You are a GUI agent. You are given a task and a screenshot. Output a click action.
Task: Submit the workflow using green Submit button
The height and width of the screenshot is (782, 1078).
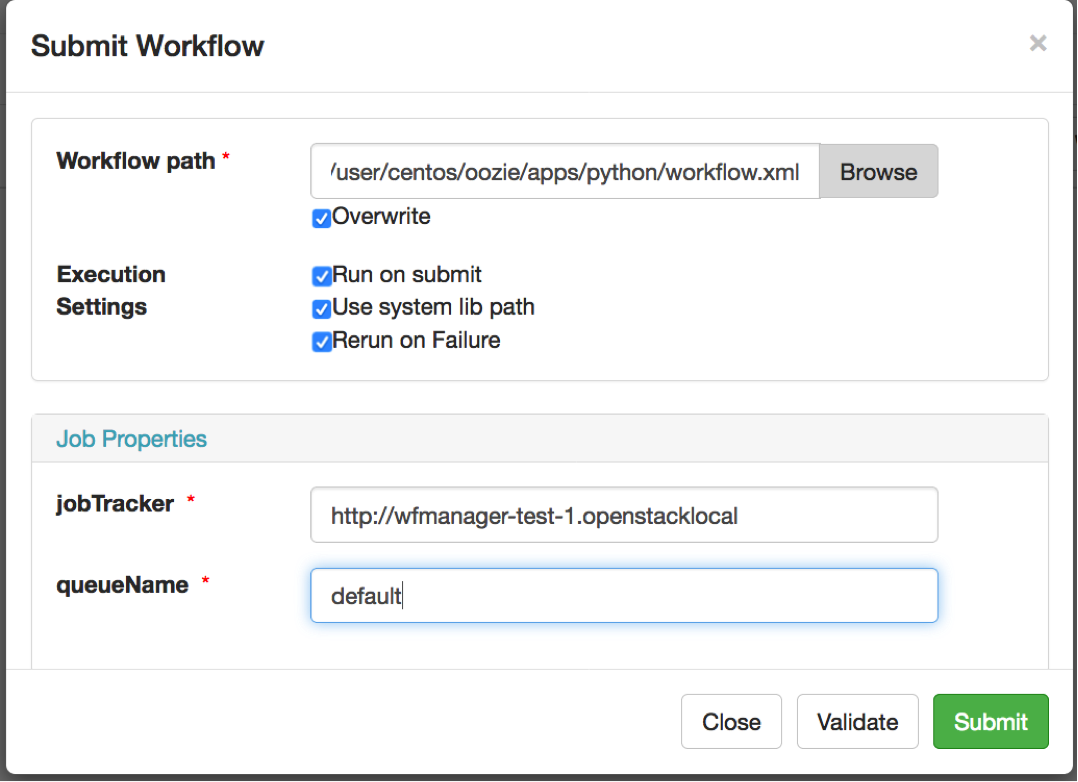[990, 722]
